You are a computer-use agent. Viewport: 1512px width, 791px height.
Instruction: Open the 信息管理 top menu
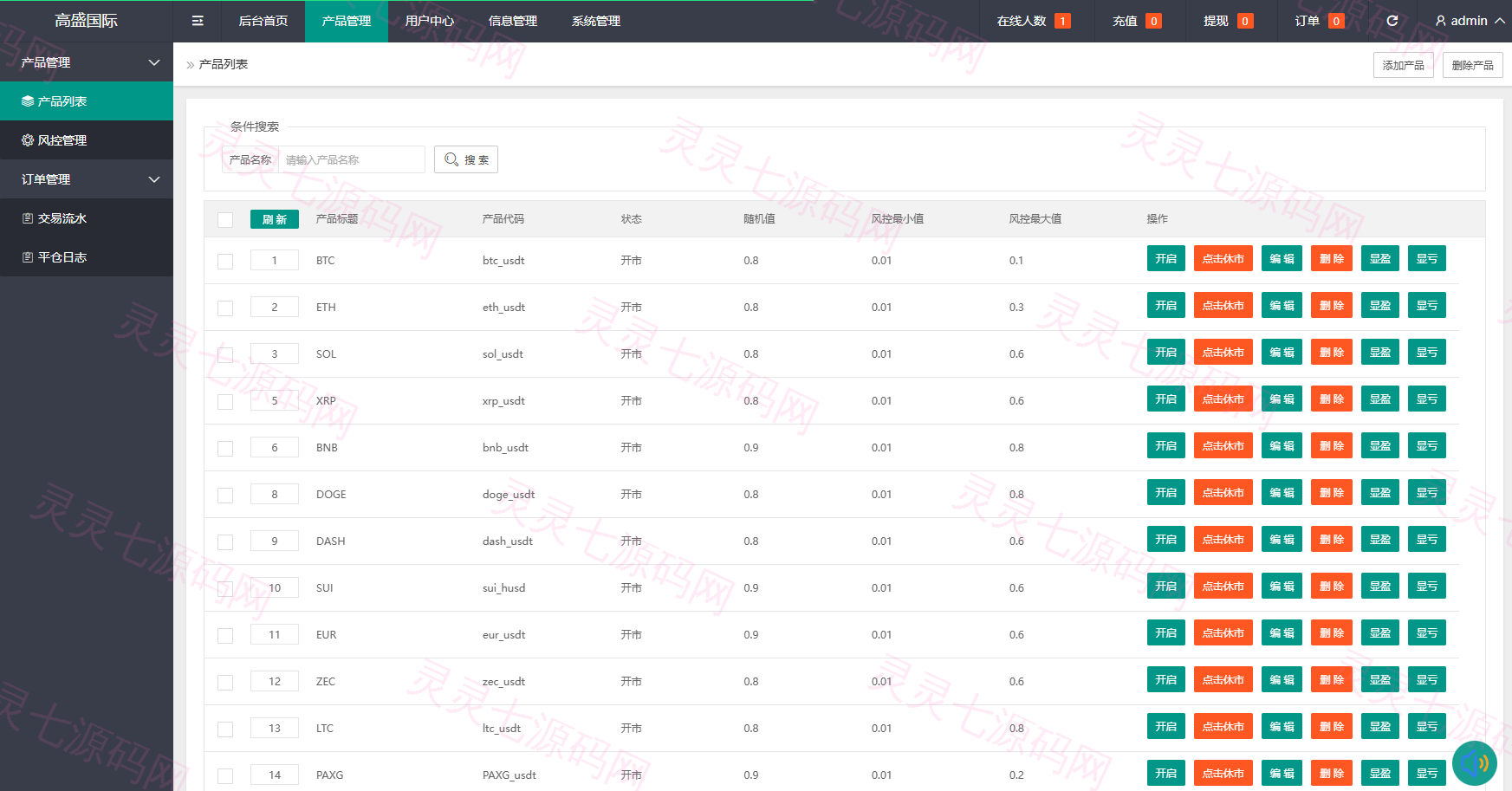(513, 21)
